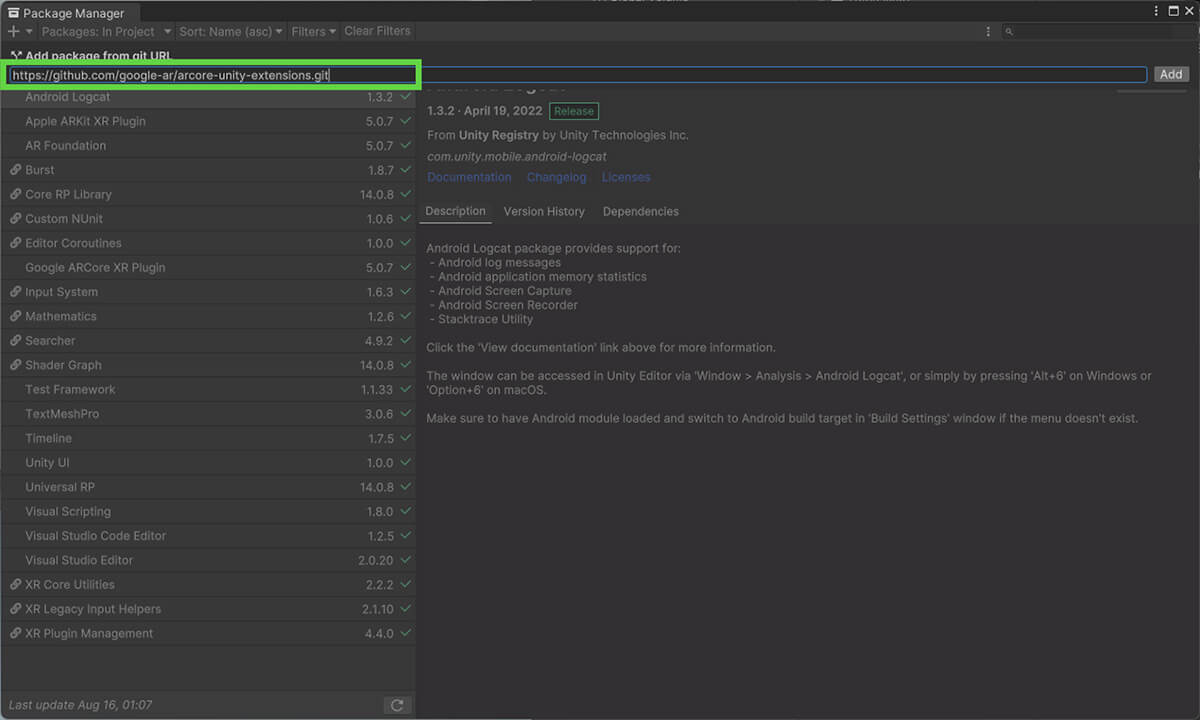This screenshot has height=720, width=1200.
Task: Open the Documentation link
Action: [x=469, y=177]
